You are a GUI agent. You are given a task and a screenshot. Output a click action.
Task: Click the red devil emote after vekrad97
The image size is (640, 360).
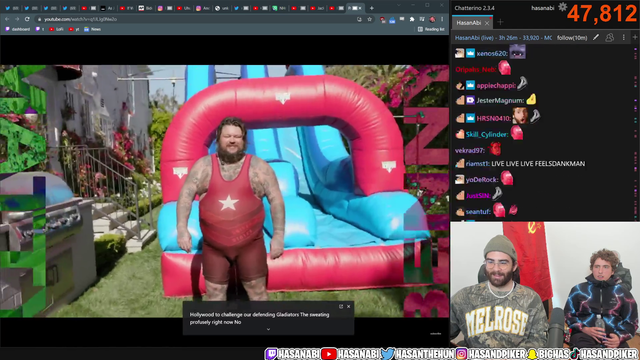click(x=495, y=149)
